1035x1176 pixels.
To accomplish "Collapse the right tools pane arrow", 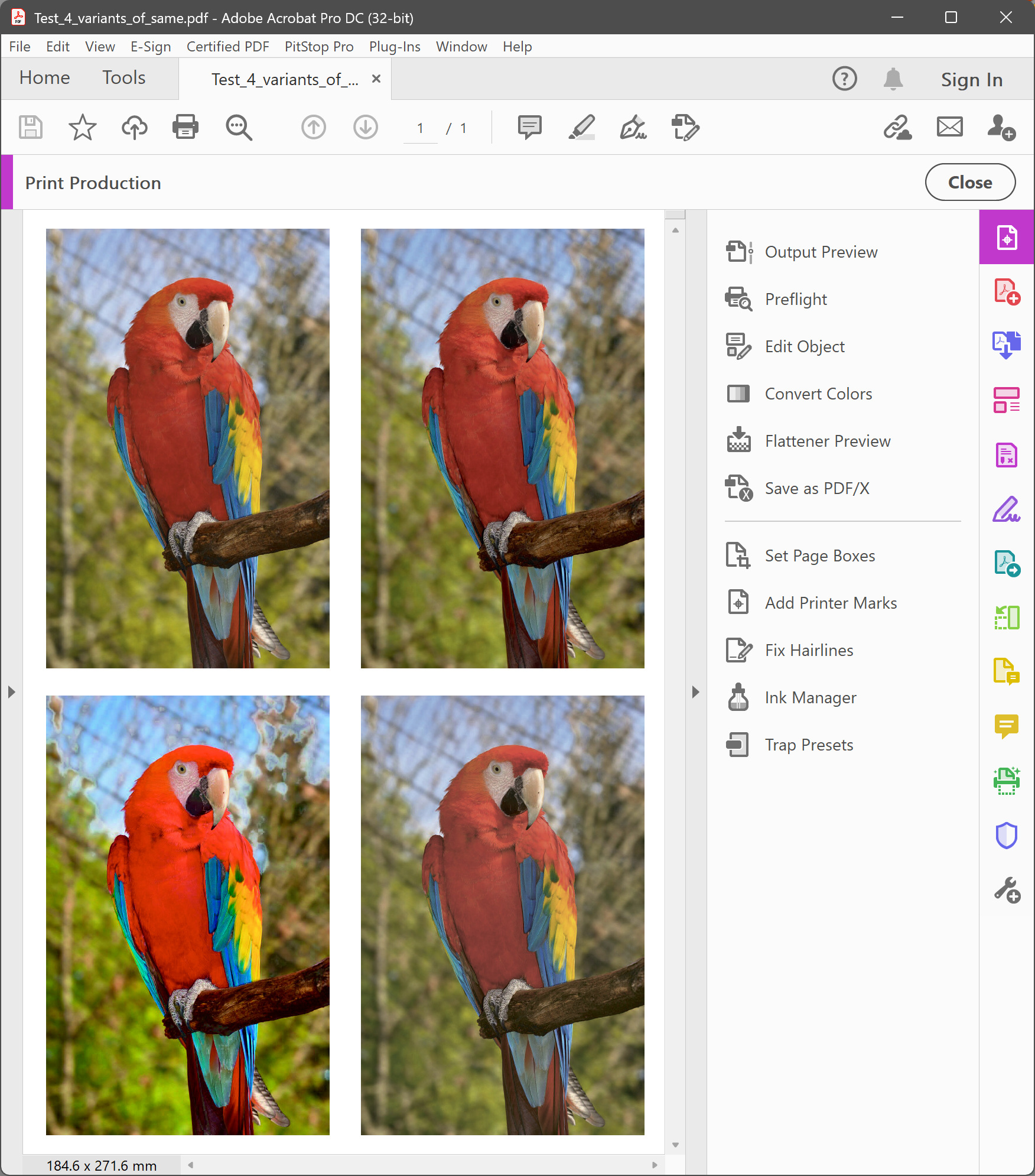I will [695, 692].
